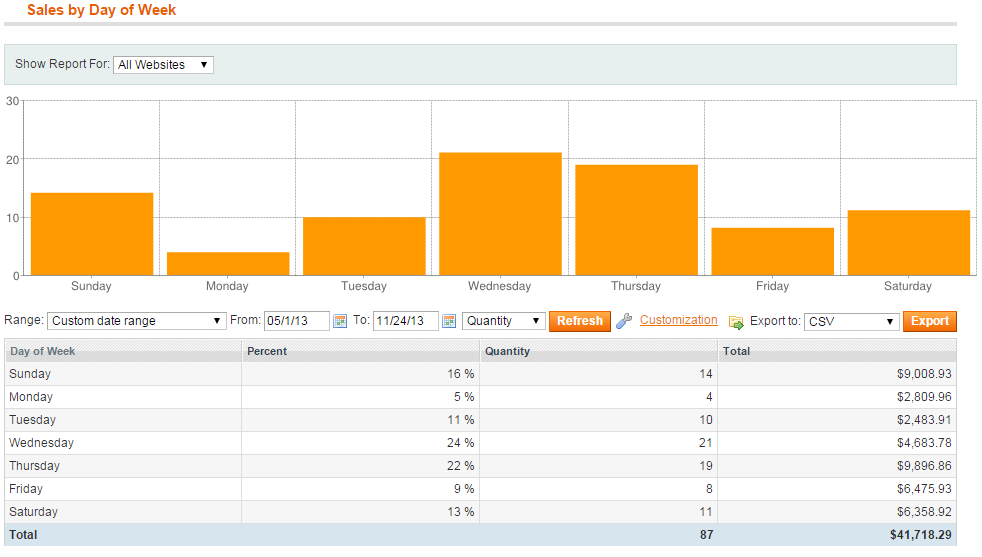The image size is (982, 557).
Task: Sort by Quantity column header
Action: [x=507, y=351]
